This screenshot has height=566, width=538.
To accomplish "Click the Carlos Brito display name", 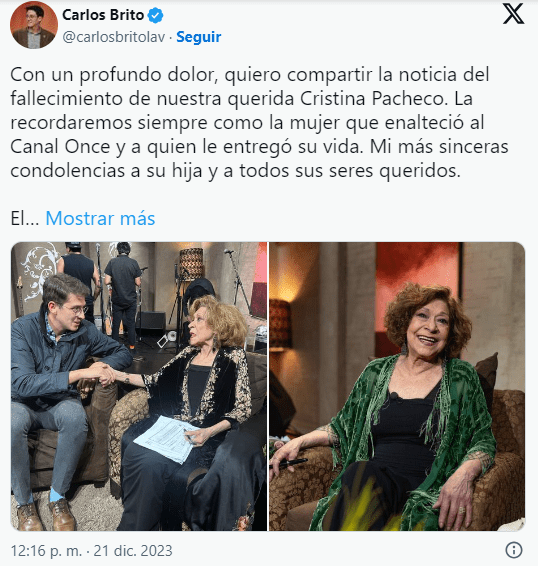I will point(103,15).
